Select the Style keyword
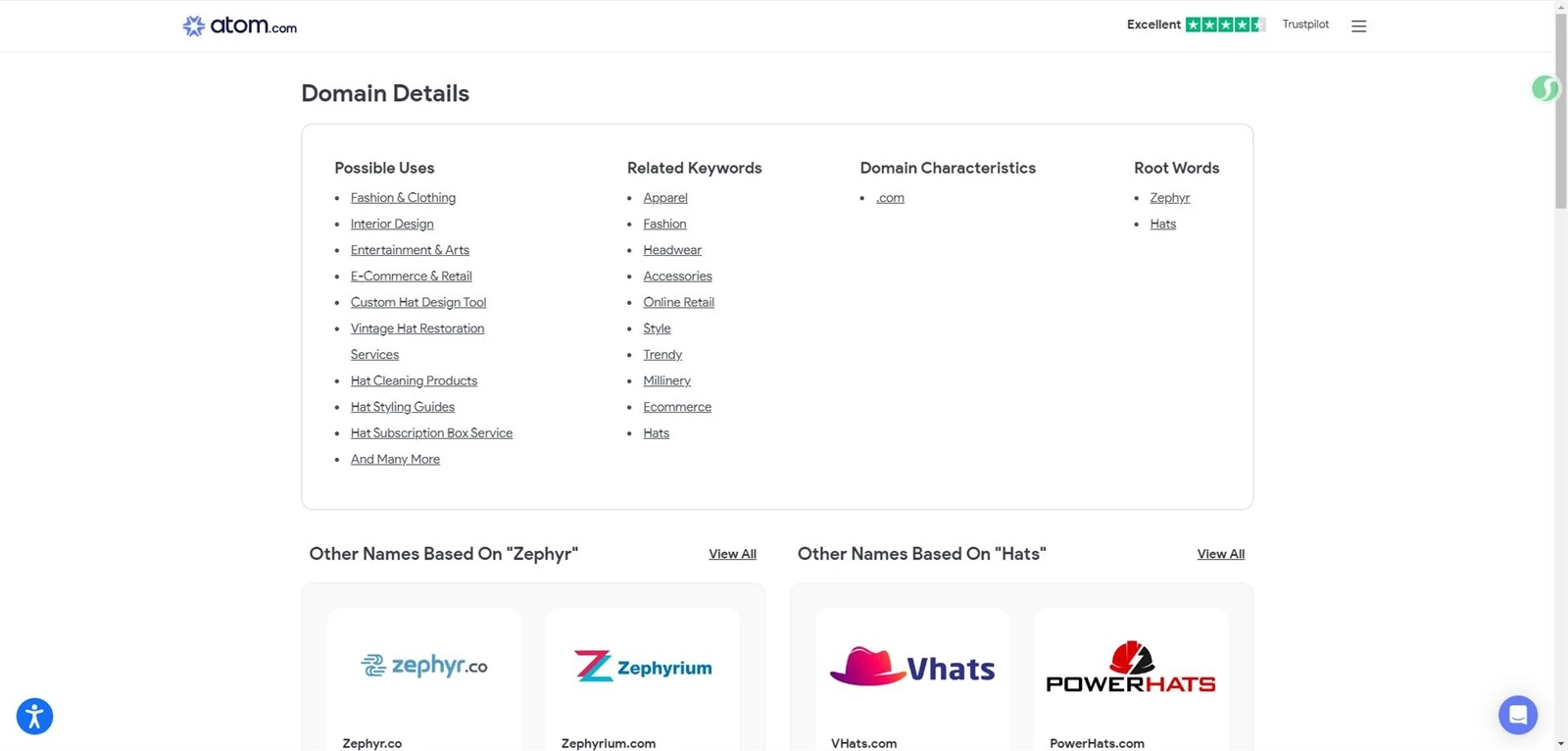 point(657,328)
